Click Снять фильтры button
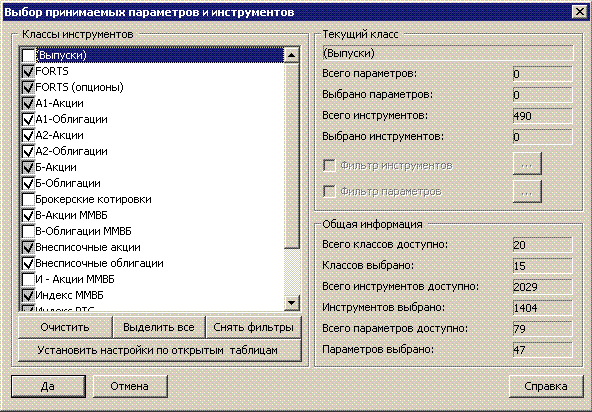The image size is (592, 412). tap(254, 327)
